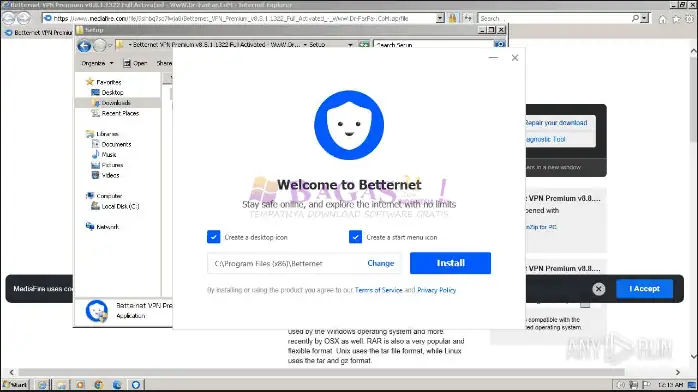Click Windows Explorer folder icon in taskbar
Image resolution: width=698 pixels, height=392 pixels.
(61, 385)
